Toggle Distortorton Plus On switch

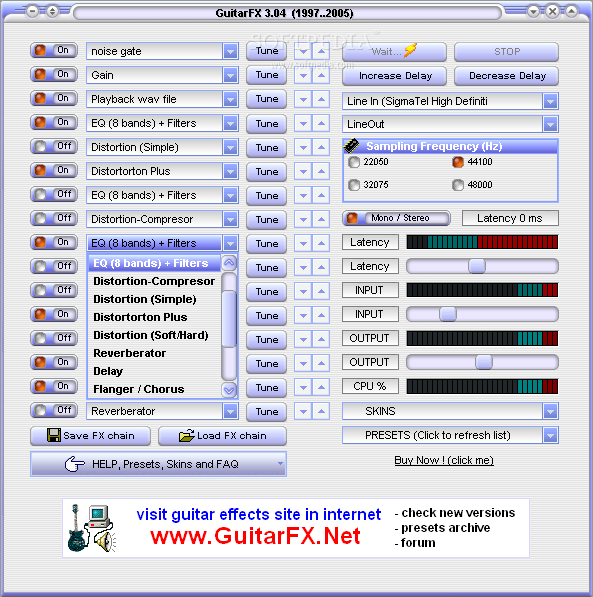54,170
